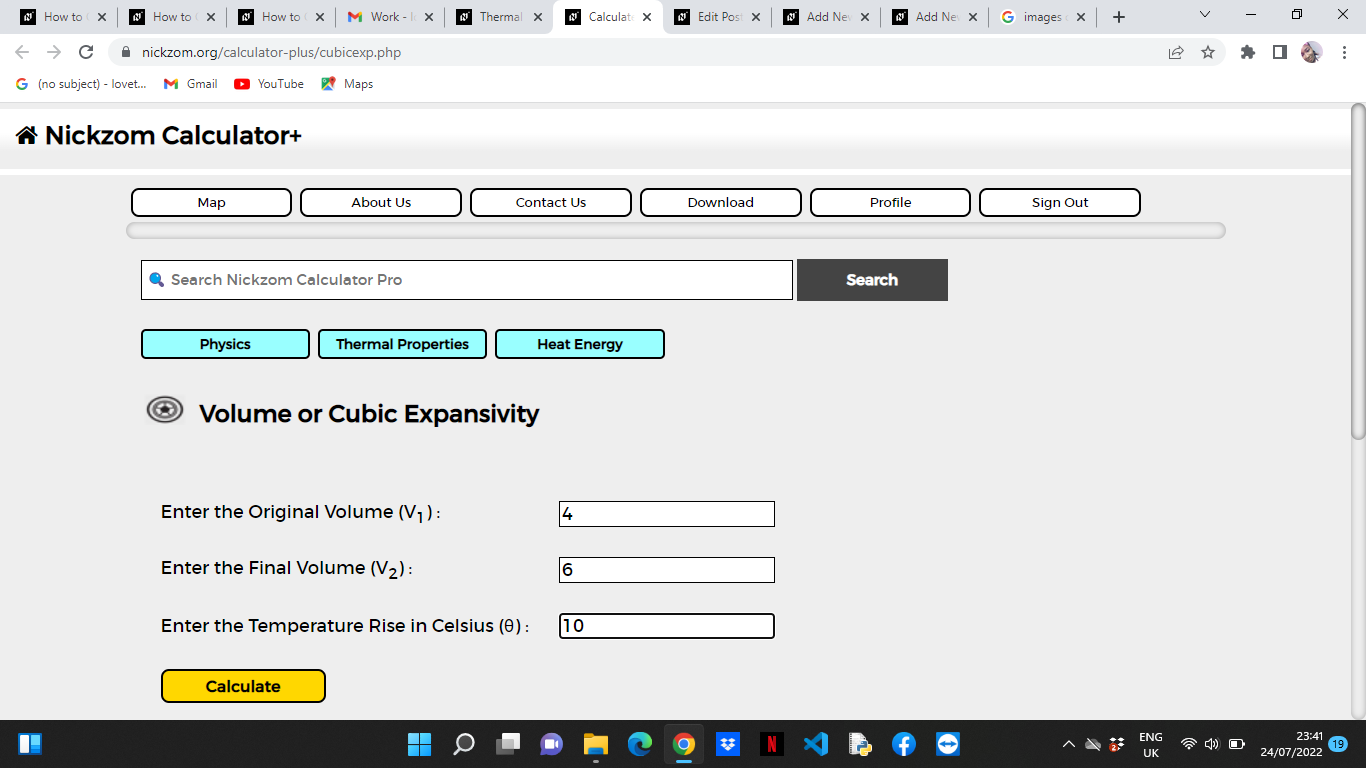Image resolution: width=1366 pixels, height=768 pixels.
Task: Open the YouTube bookmark
Action: tap(269, 84)
